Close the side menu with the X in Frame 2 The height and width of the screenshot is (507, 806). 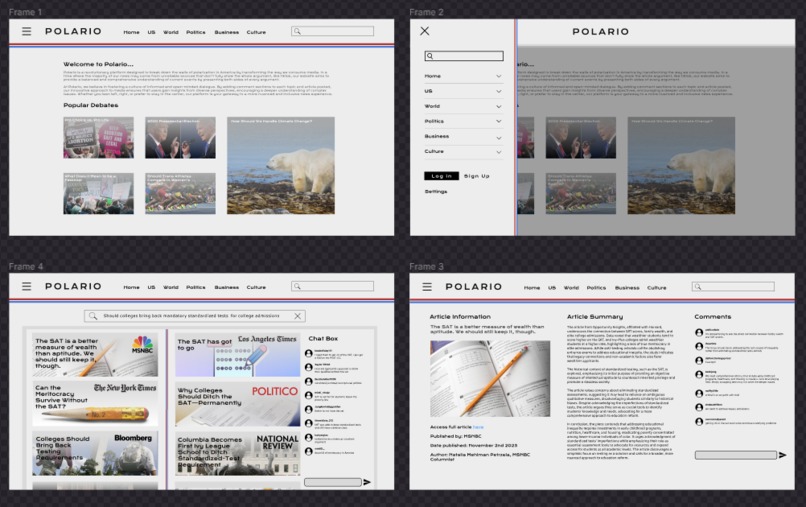coord(425,31)
